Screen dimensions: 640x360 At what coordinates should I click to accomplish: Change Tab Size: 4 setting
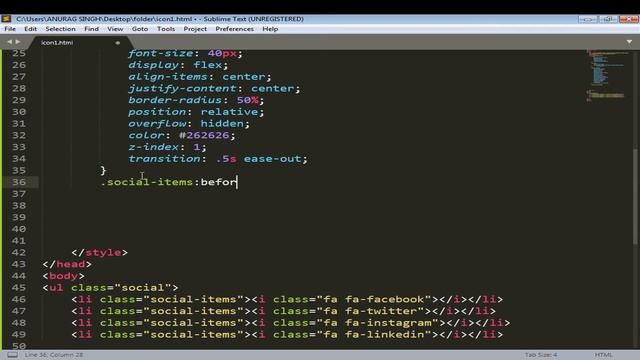pos(541,355)
